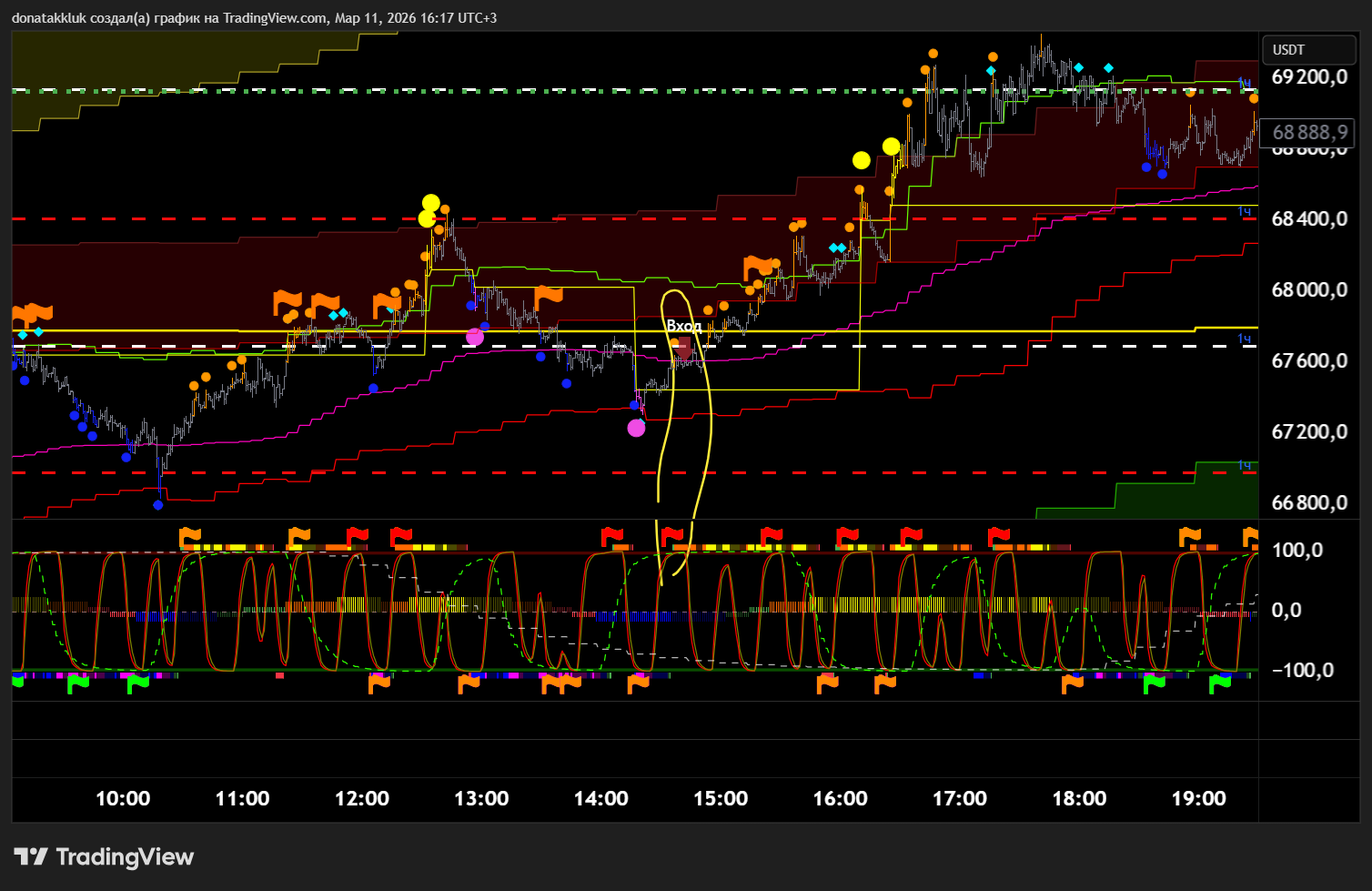Click the current price label 68 888,9
Image resolution: width=1372 pixels, height=891 pixels.
[x=1308, y=133]
